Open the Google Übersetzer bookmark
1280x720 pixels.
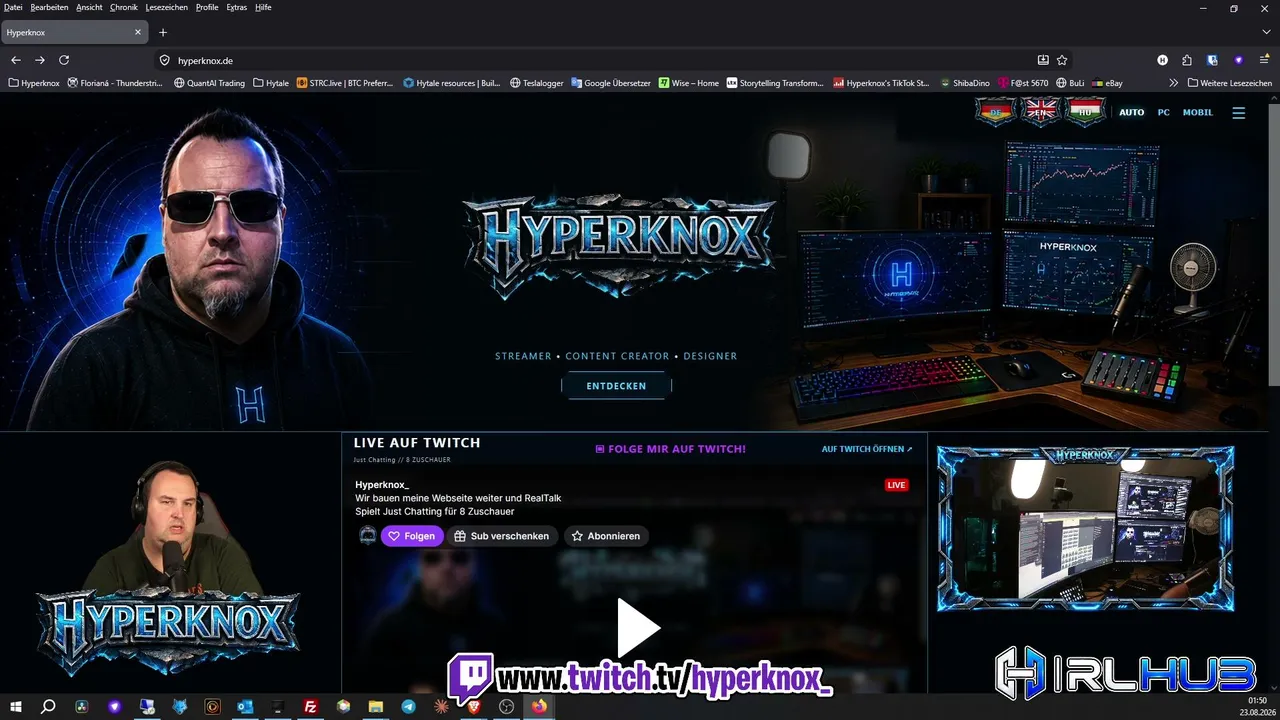(x=611, y=83)
